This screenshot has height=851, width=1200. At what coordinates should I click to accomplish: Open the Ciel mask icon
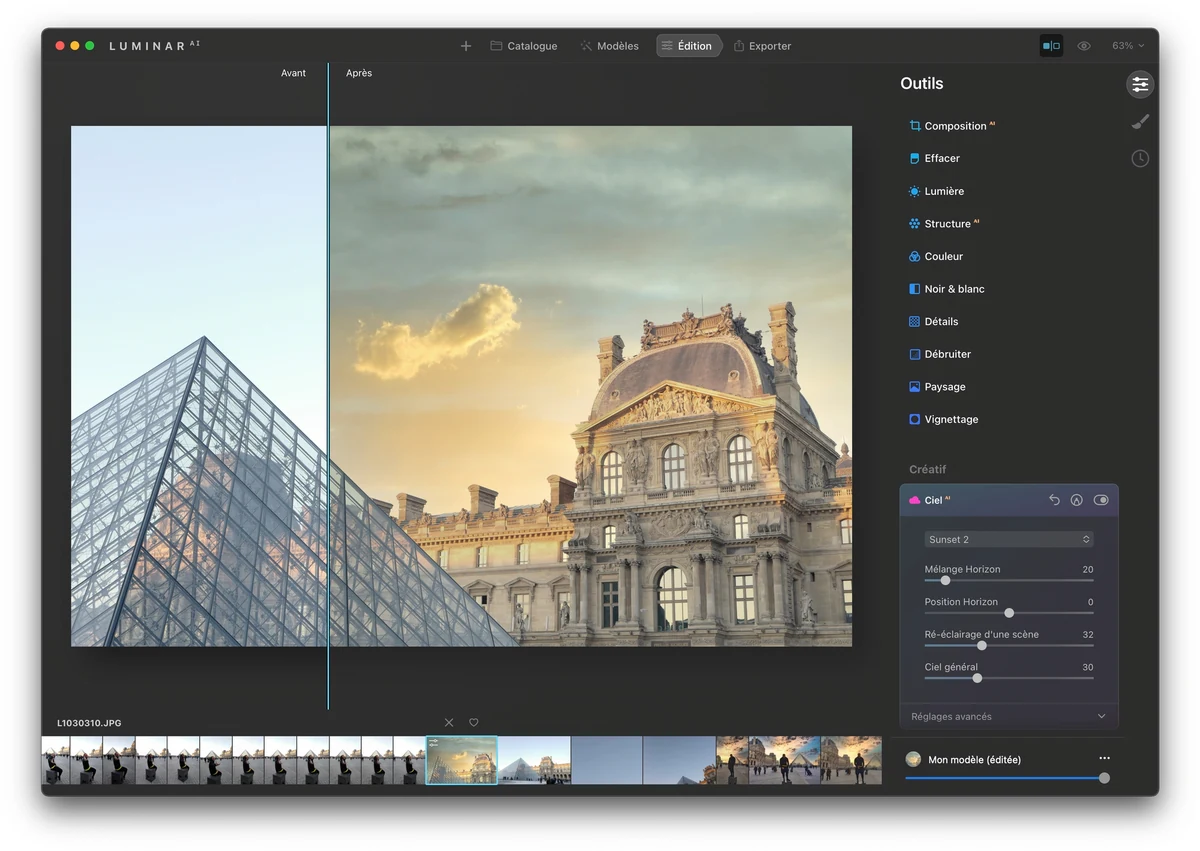[1077, 500]
